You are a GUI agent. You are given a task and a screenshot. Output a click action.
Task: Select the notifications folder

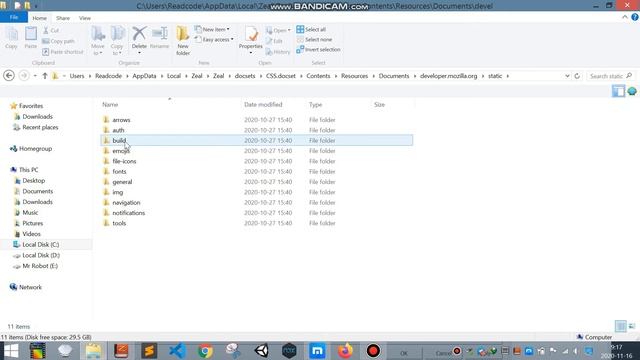pyautogui.click(x=129, y=213)
